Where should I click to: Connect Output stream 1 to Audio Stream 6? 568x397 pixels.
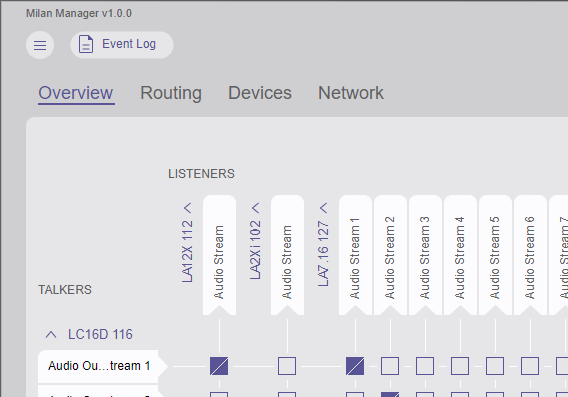pos(530,366)
